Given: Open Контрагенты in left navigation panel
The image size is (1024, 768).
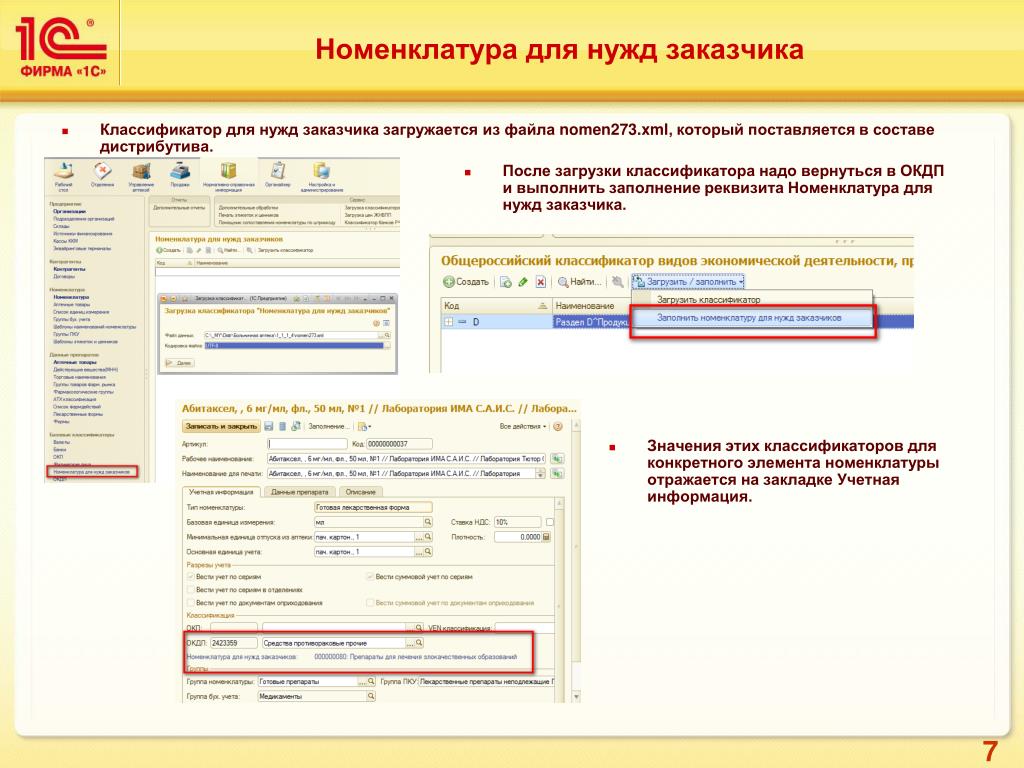Looking at the screenshot, I should (69, 269).
